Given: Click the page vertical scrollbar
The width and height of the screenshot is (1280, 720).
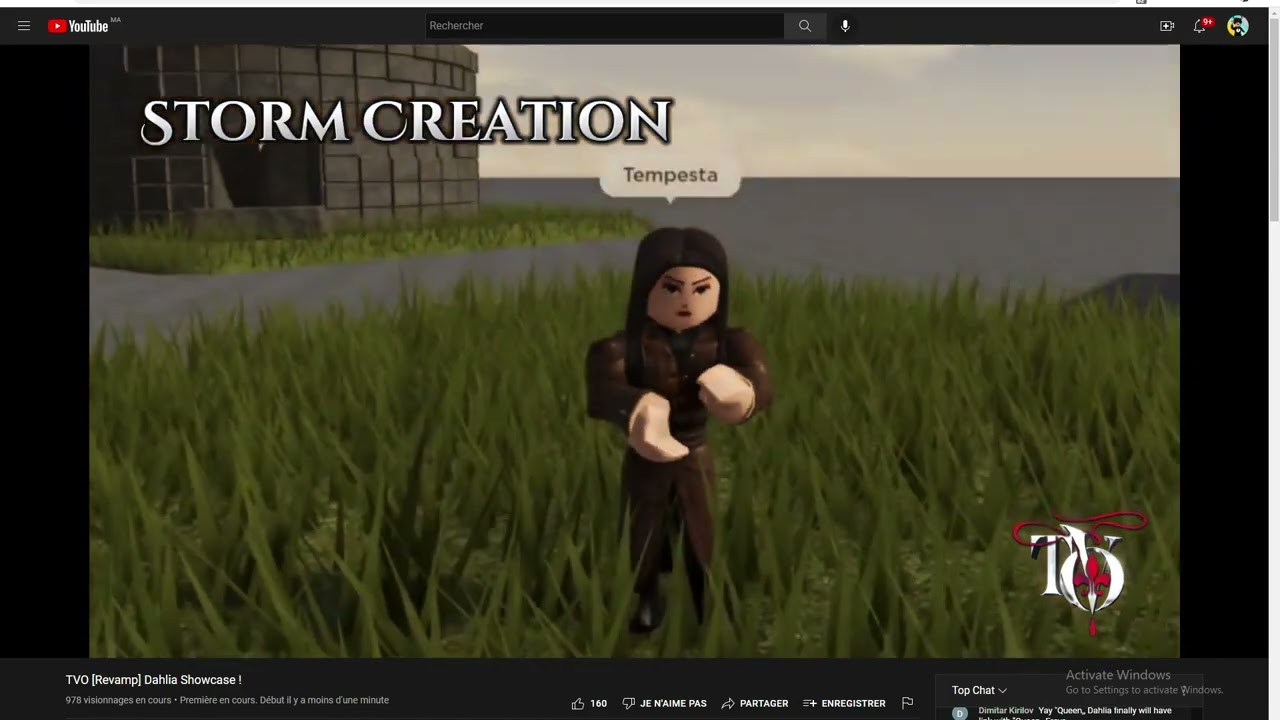Looking at the screenshot, I should click(x=1274, y=120).
